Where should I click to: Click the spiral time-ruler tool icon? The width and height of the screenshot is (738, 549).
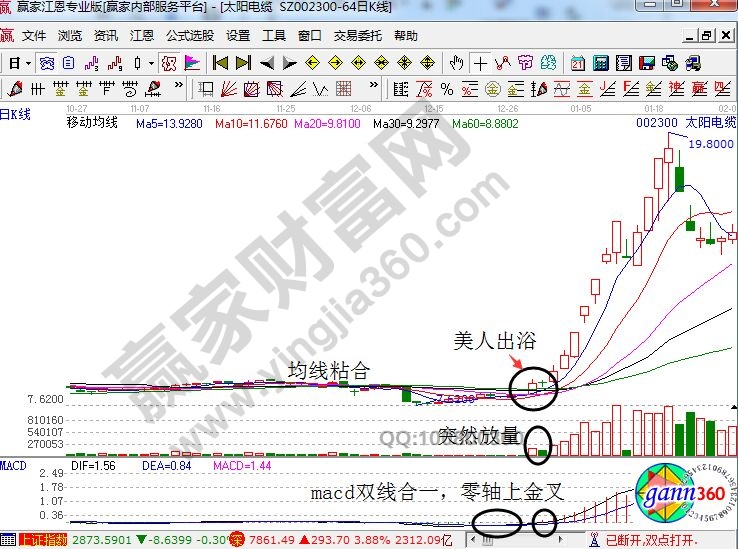tap(129, 89)
